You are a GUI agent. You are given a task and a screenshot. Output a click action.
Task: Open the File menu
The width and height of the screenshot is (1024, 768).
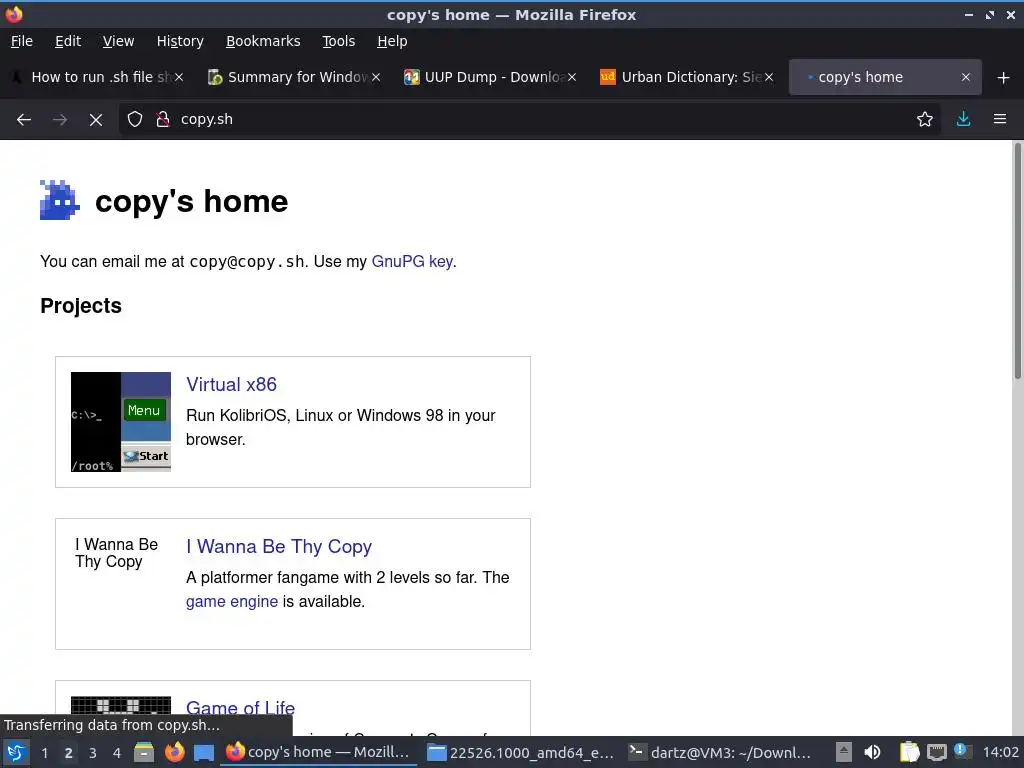tap(22, 41)
